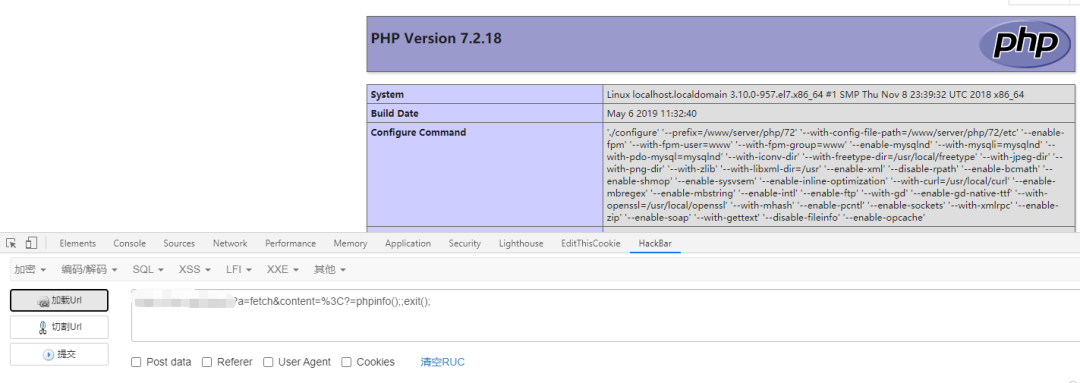
Task: Click the Linux localhost.localdomain system value
Action: coord(816,95)
